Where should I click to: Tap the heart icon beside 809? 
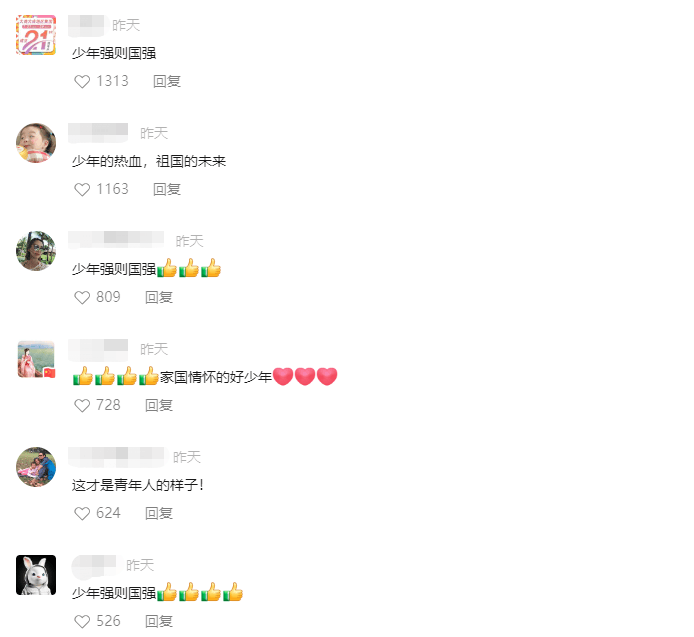[x=82, y=297]
